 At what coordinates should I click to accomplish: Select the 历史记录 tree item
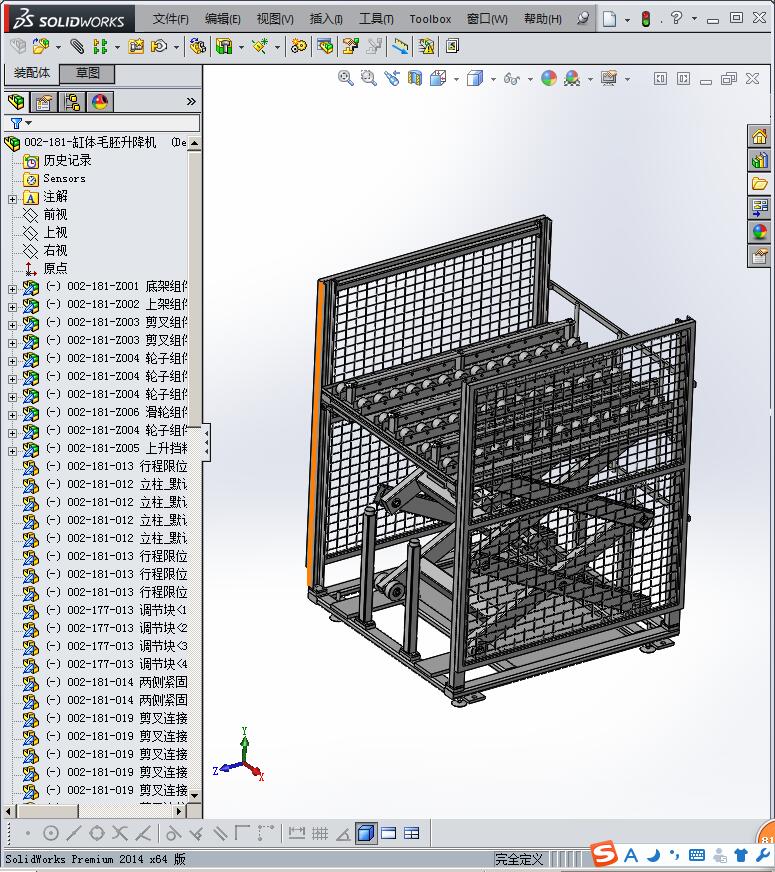(x=67, y=161)
